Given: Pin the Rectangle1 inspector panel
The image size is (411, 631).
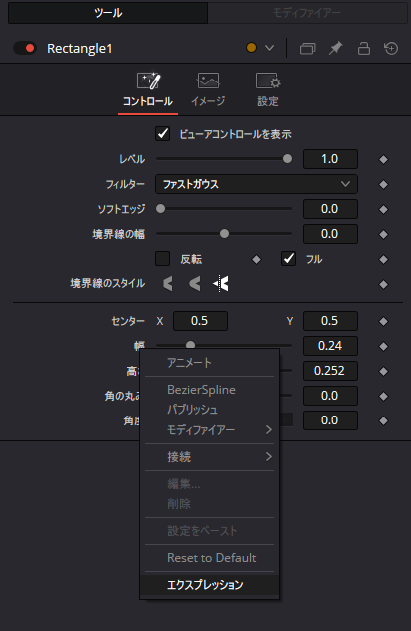Looking at the screenshot, I should tap(335, 48).
